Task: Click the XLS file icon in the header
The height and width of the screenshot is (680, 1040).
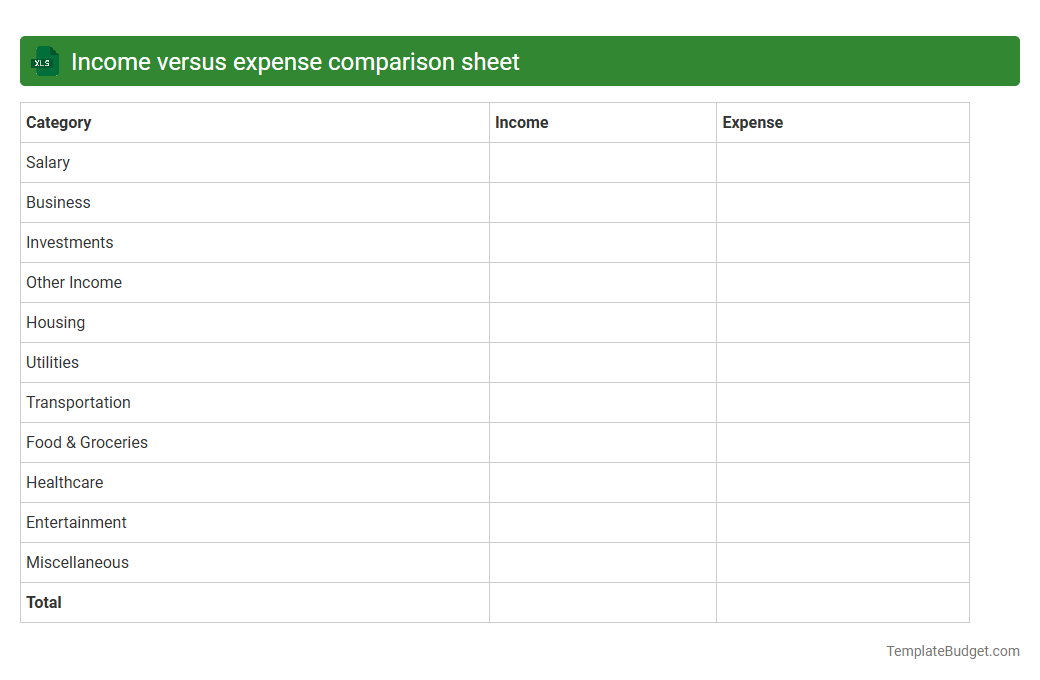Action: click(x=44, y=61)
